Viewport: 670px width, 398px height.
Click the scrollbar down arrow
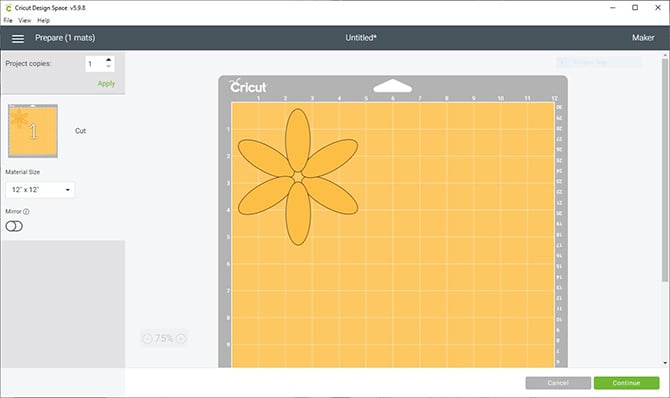(665, 363)
